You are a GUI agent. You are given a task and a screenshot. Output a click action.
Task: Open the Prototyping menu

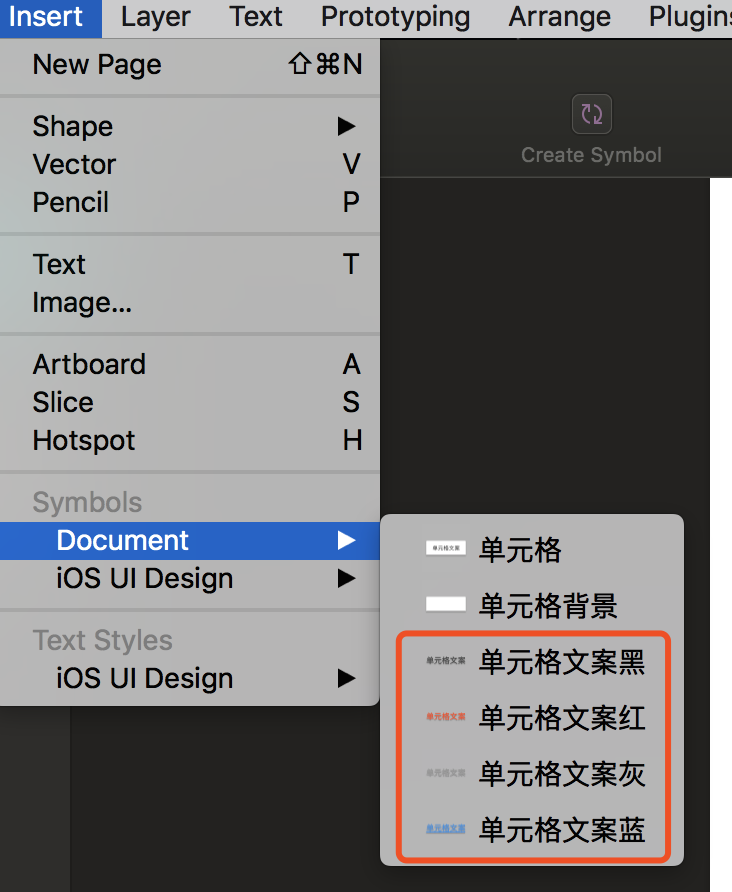[395, 17]
